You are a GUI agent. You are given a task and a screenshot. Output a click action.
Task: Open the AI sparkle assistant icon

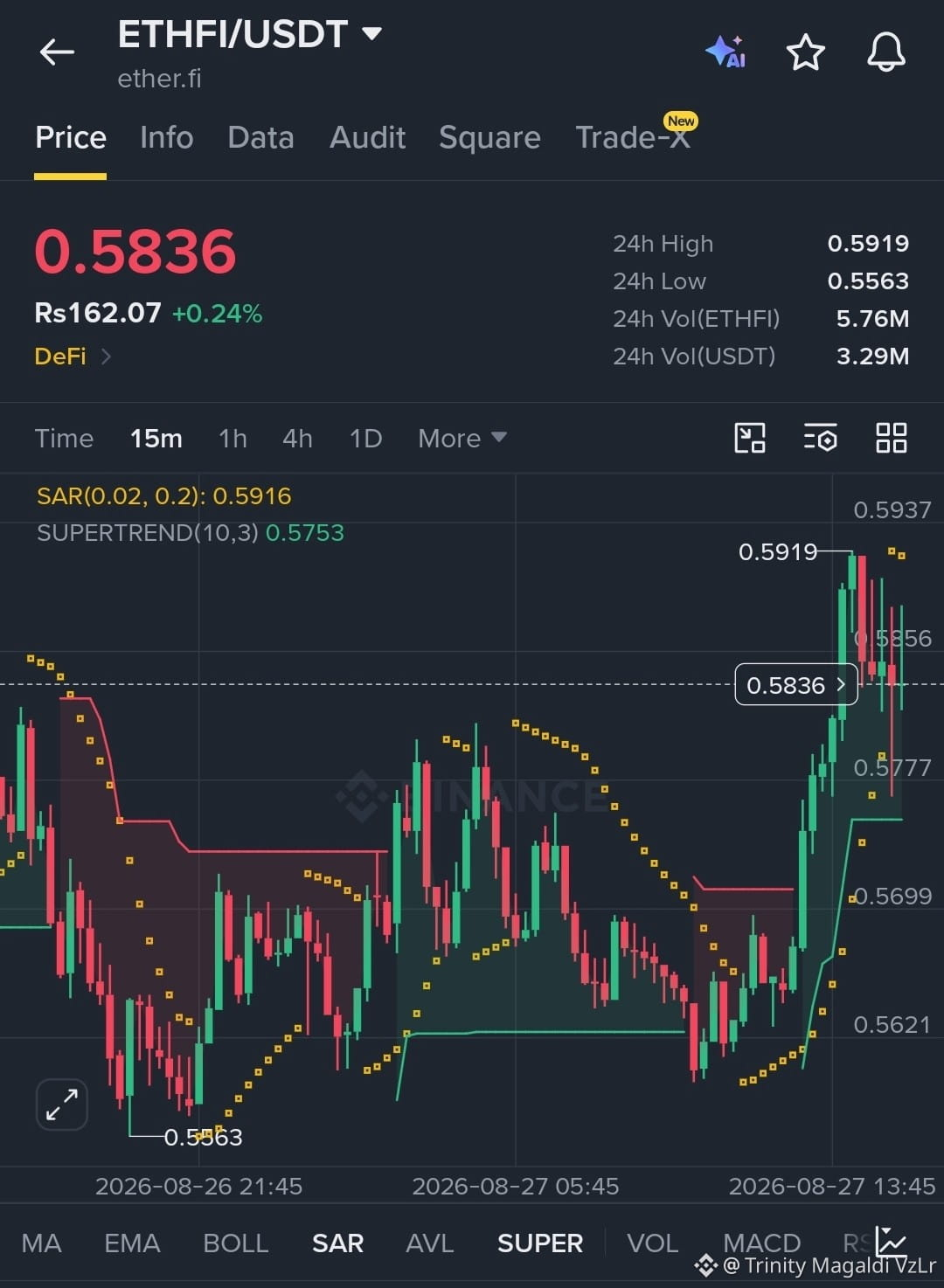(x=725, y=52)
